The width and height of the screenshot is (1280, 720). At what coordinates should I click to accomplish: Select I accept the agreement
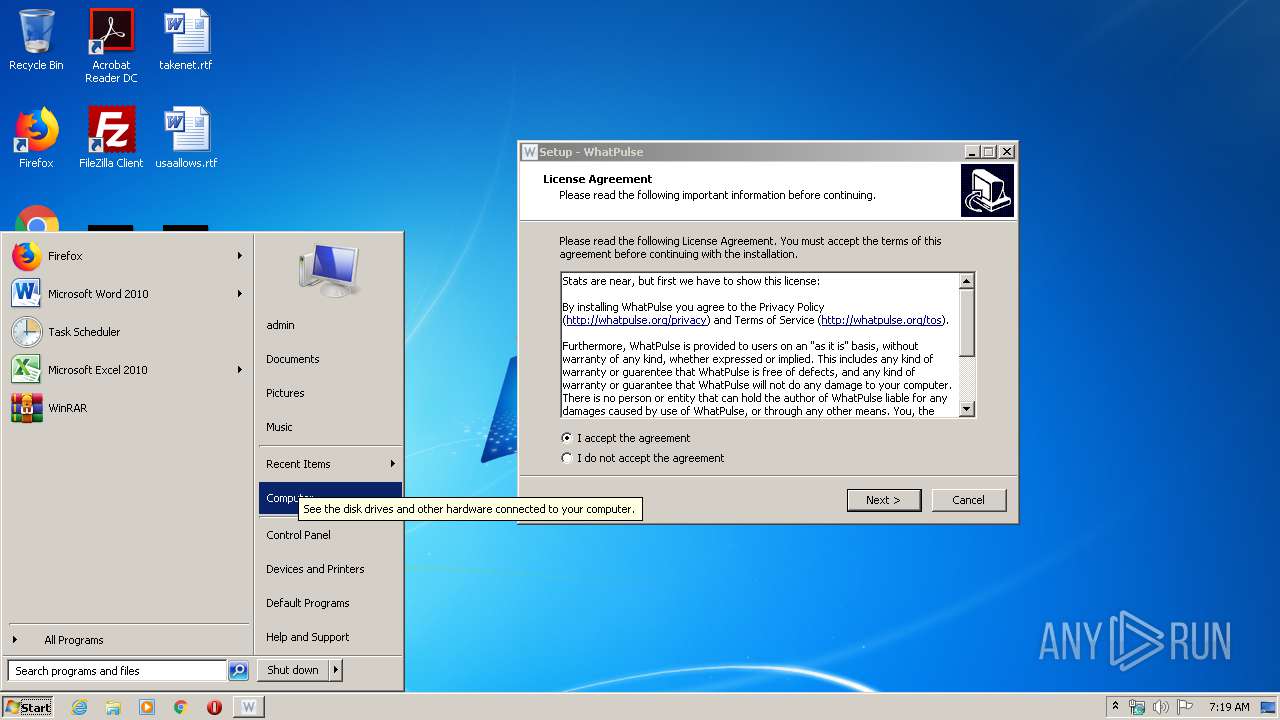(x=626, y=438)
